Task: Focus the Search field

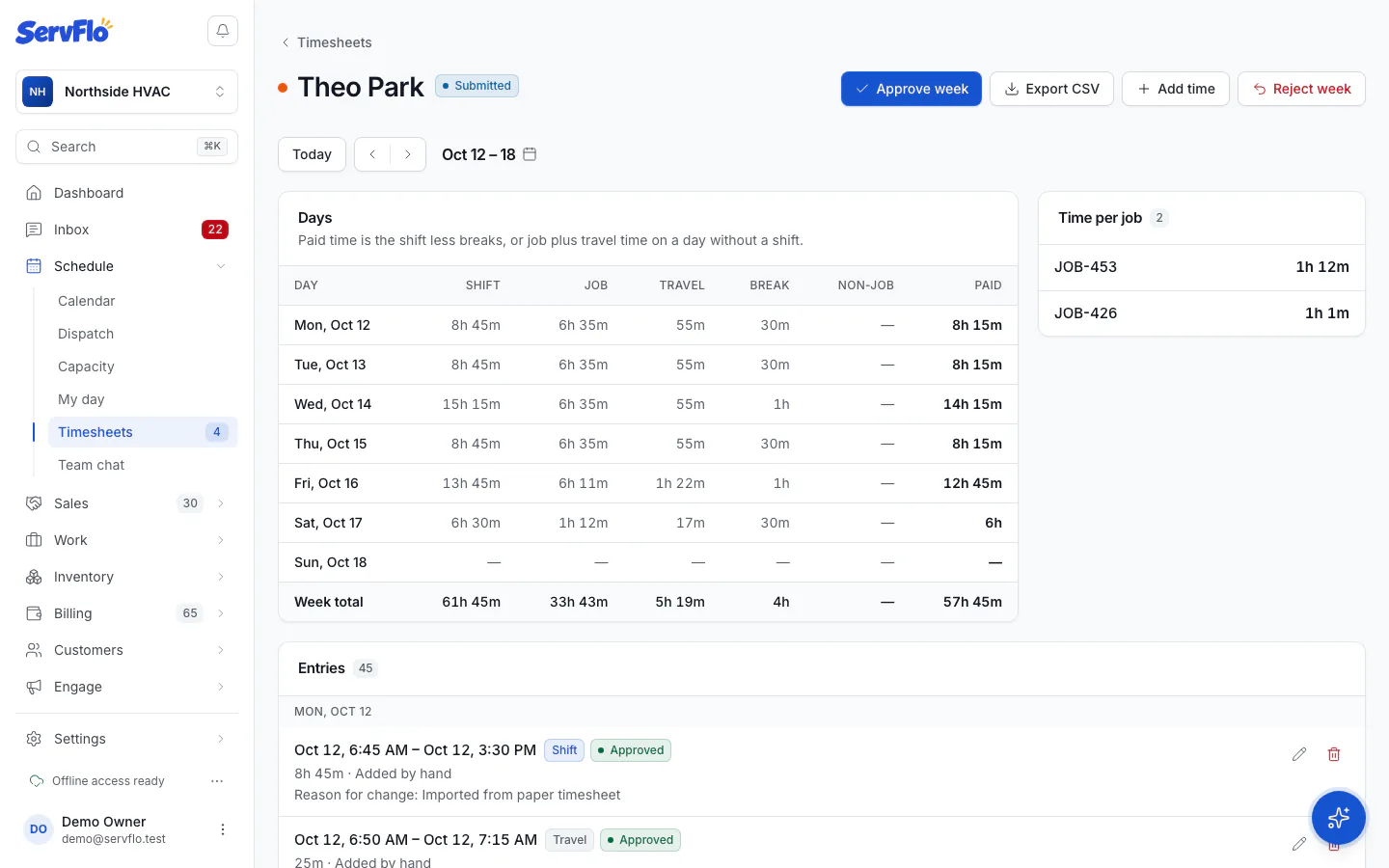Action: (x=126, y=147)
